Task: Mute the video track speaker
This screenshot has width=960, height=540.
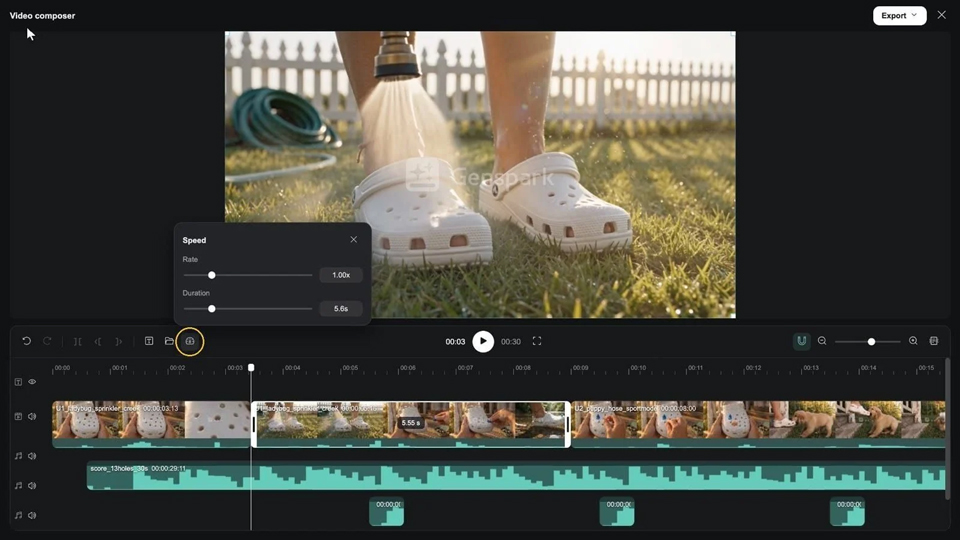Action: click(x=32, y=416)
